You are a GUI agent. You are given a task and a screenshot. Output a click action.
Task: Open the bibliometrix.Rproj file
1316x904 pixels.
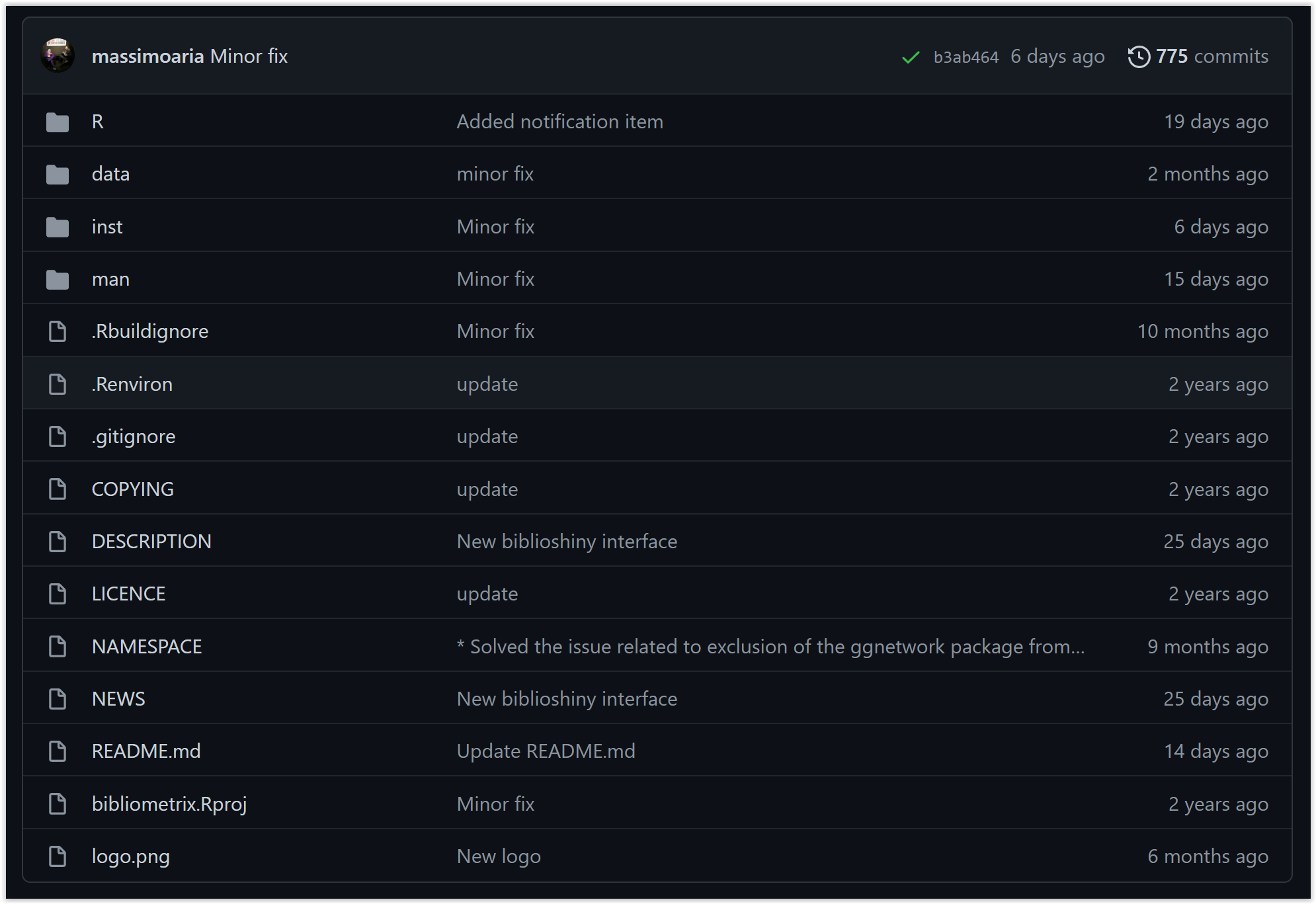click(169, 804)
